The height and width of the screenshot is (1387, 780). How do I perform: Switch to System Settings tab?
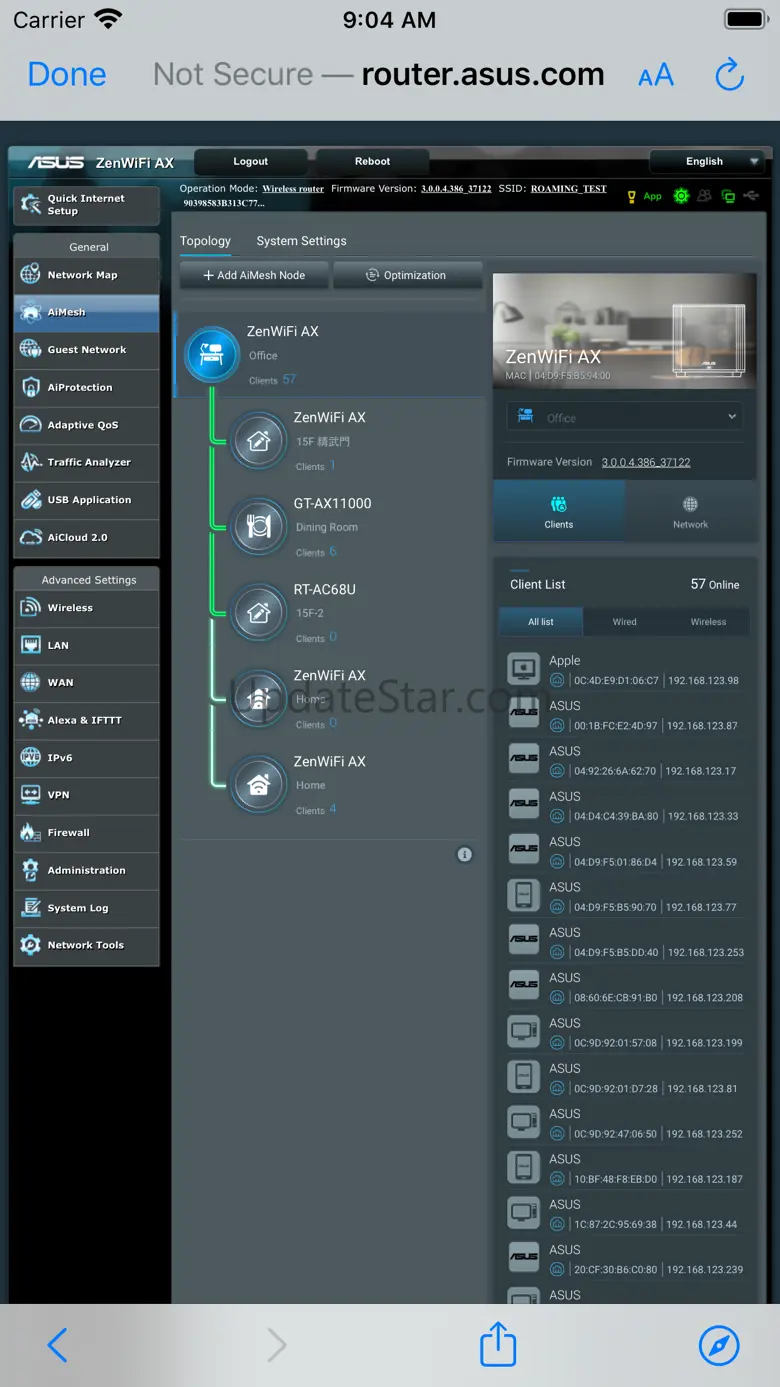coord(302,241)
